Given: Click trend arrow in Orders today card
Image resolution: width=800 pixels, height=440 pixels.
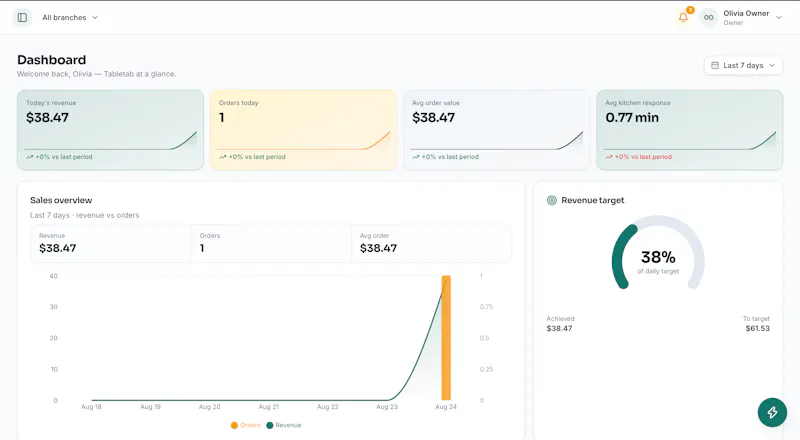Looking at the screenshot, I should (x=222, y=157).
